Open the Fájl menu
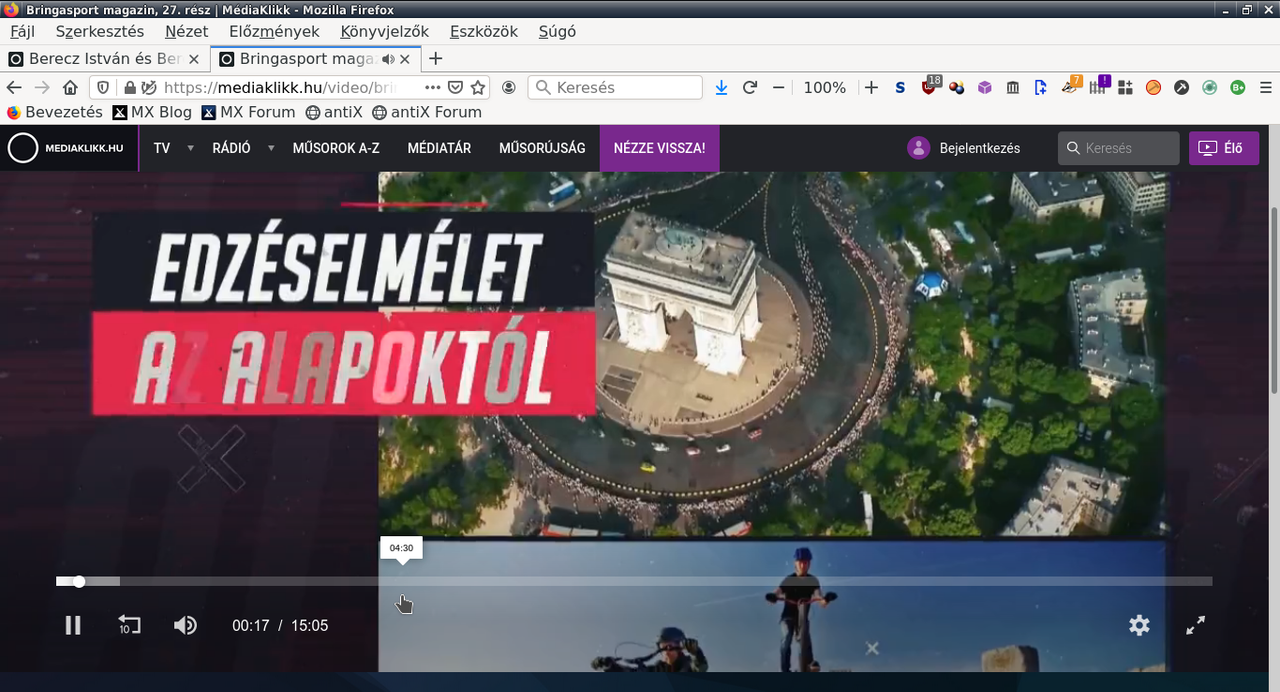 (22, 31)
